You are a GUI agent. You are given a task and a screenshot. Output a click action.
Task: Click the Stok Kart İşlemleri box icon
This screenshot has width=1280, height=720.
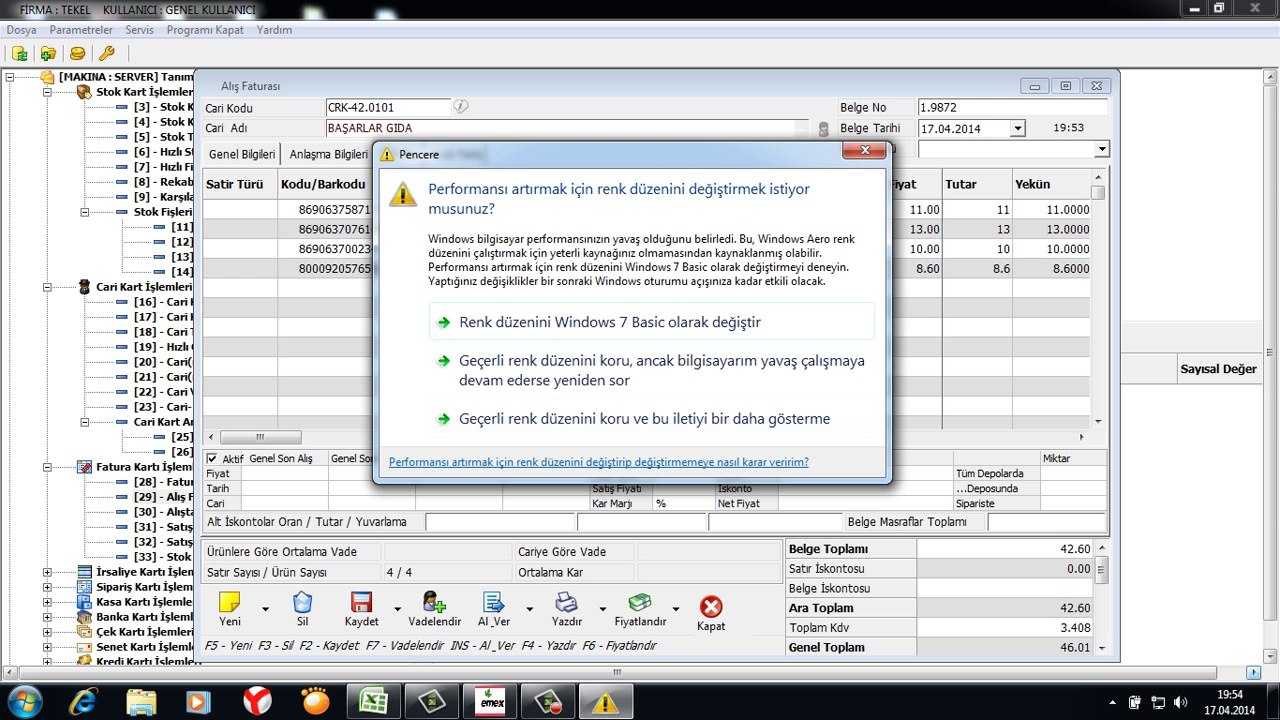(84, 92)
